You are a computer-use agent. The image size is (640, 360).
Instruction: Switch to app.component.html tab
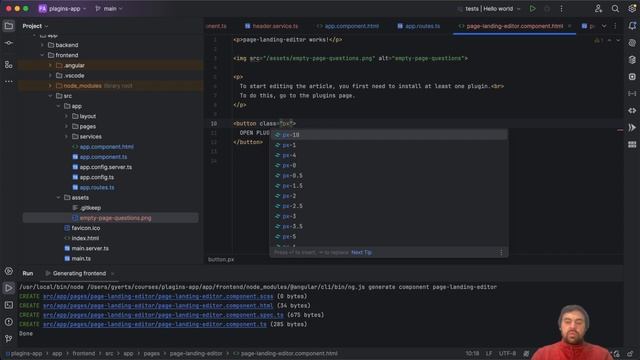348,26
